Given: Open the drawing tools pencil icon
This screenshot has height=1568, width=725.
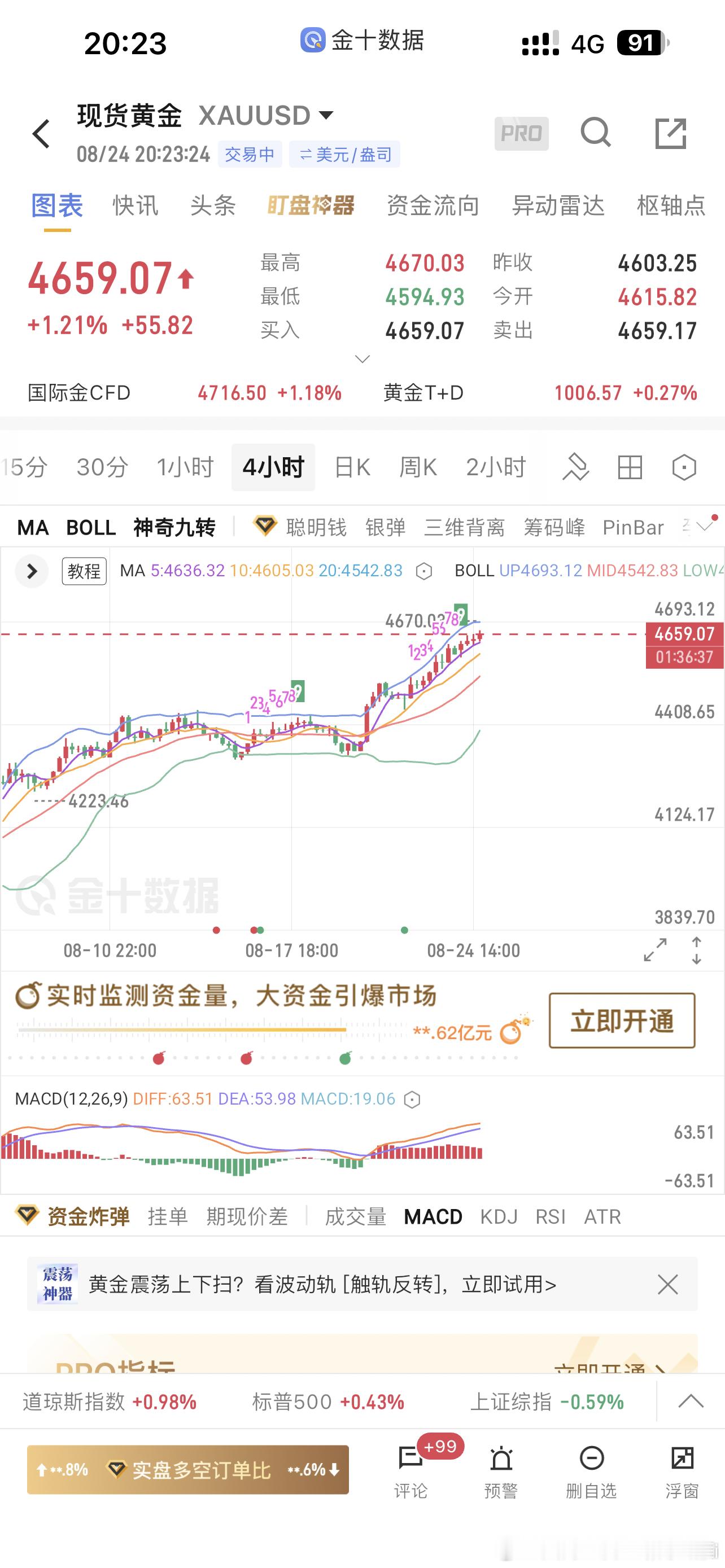Looking at the screenshot, I should (575, 467).
